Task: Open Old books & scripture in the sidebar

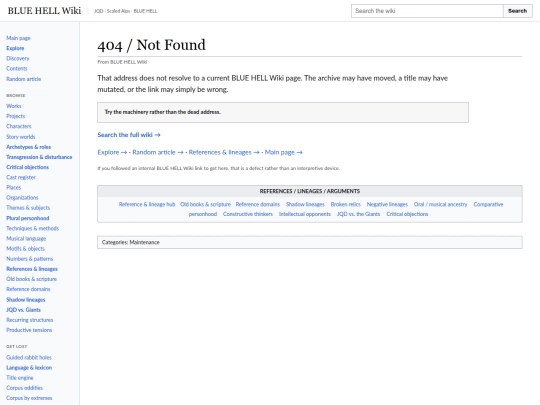Action: click(31, 279)
